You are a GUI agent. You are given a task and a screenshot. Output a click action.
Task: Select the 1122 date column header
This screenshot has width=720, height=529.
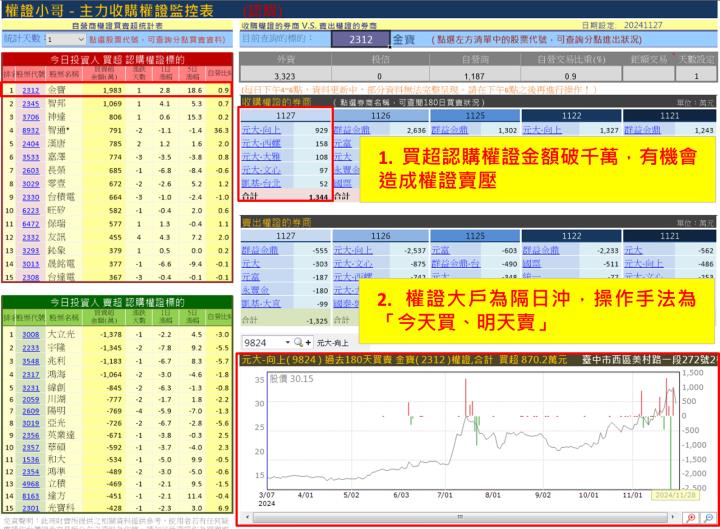click(x=570, y=116)
